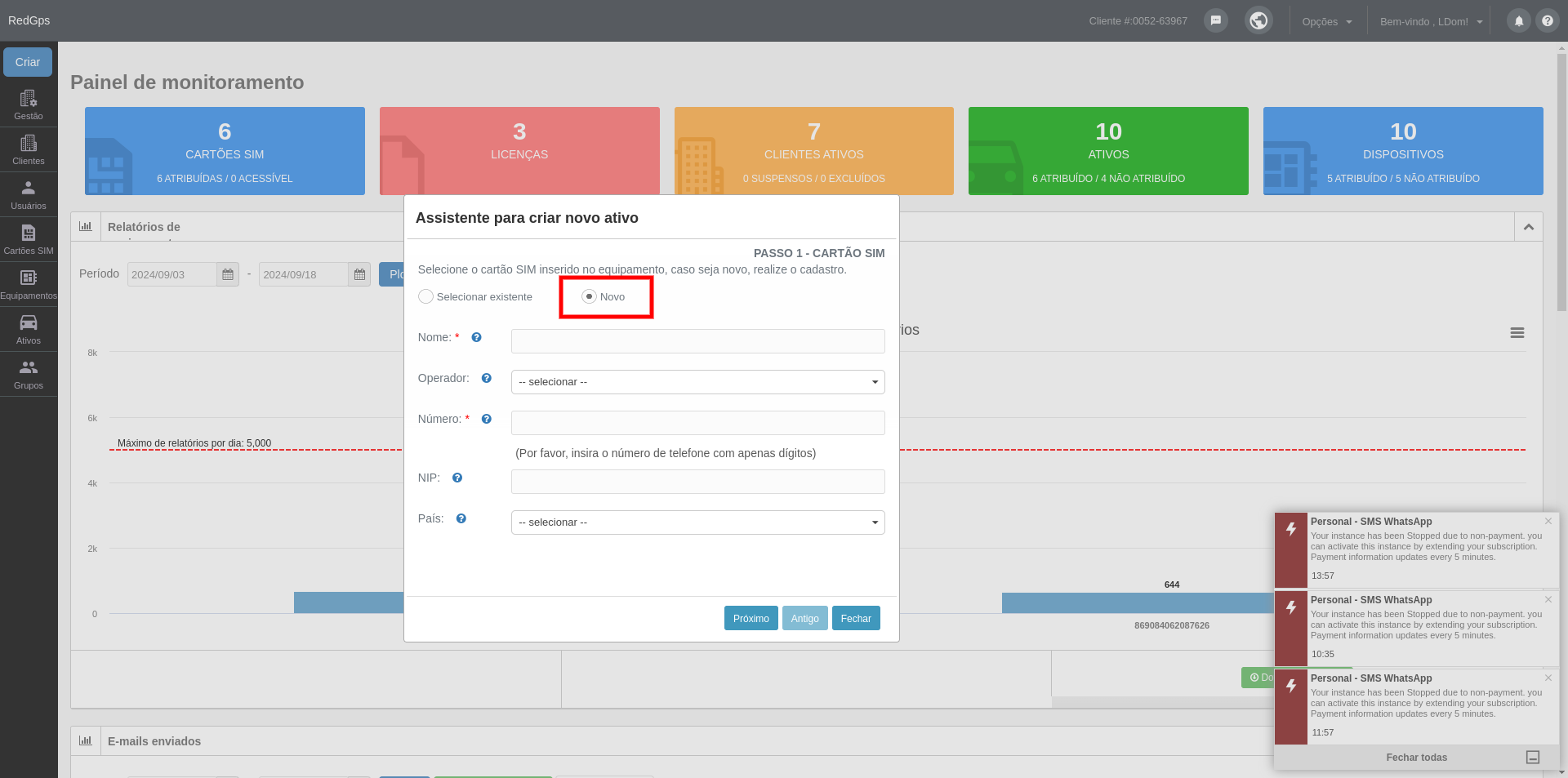The image size is (1568, 778).
Task: Close the 13:57 WhatsApp notification
Action: point(1548,521)
